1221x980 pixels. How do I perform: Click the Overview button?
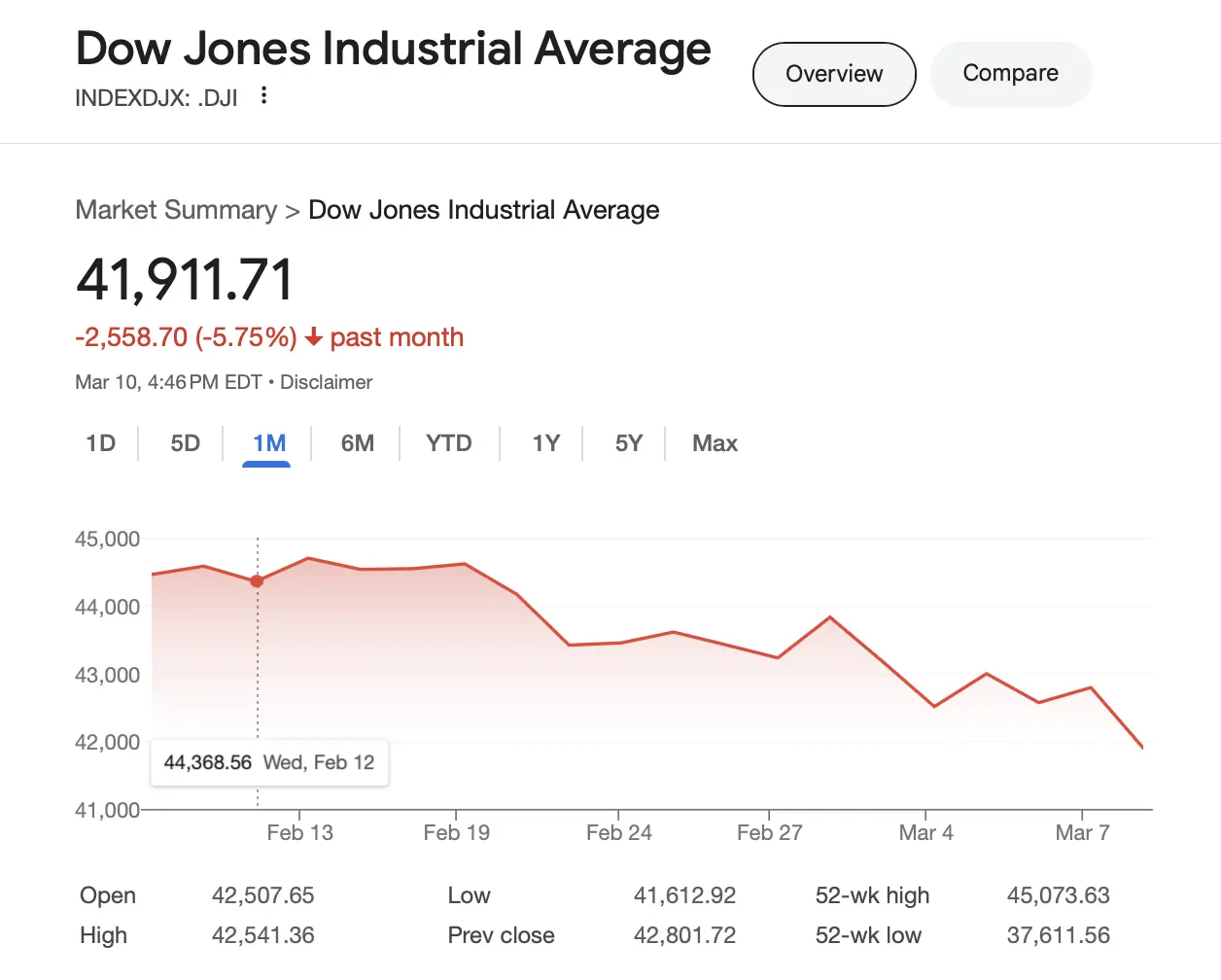[834, 74]
